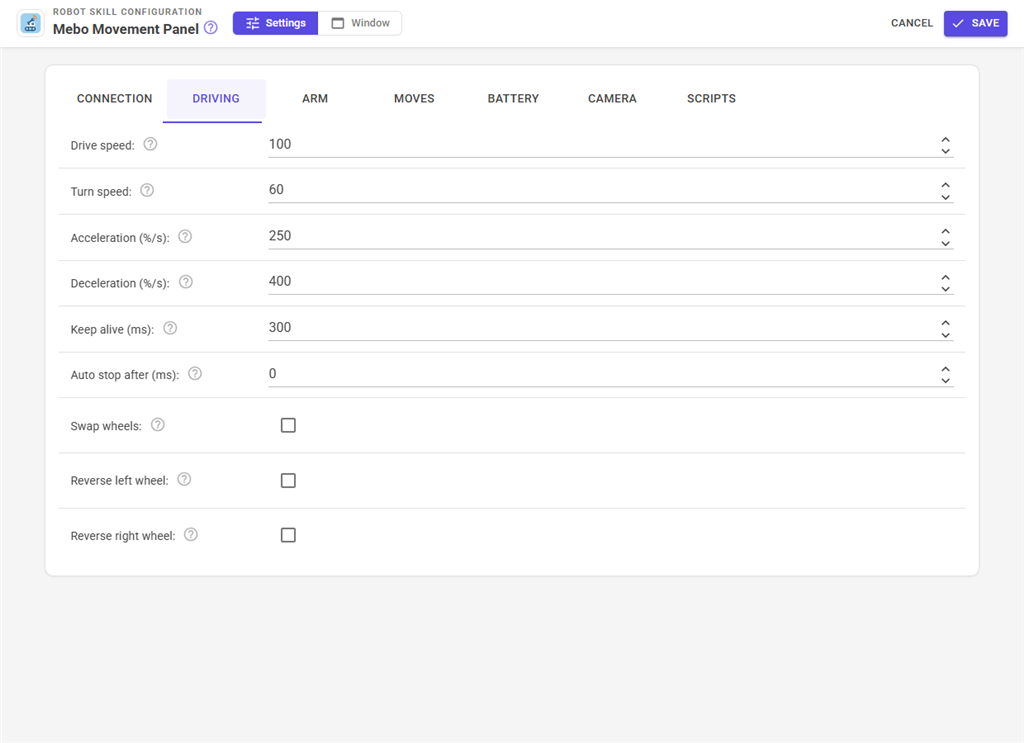Select the Settings view button

pos(276,24)
